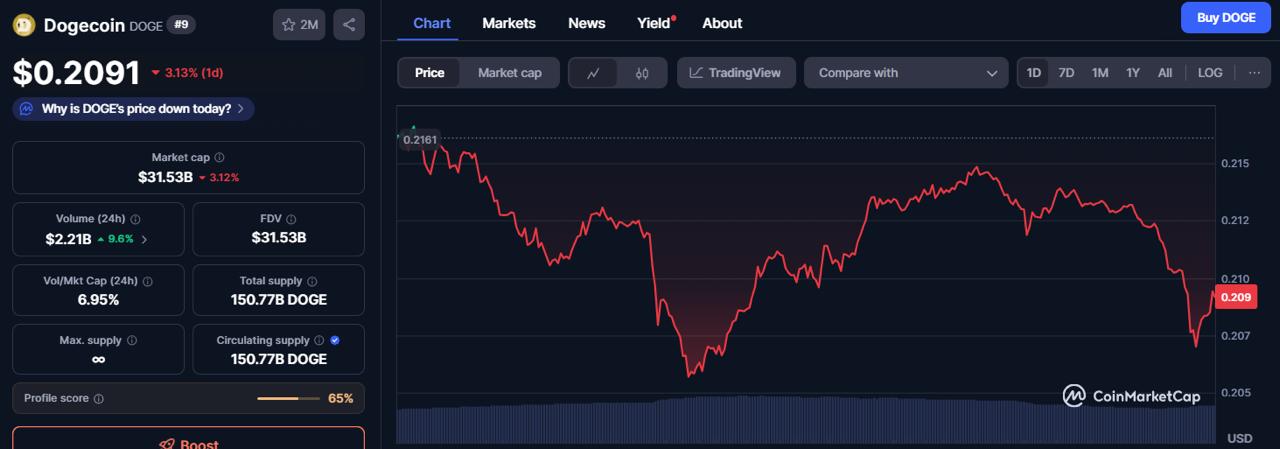Viewport: 1280px width, 449px height.
Task: Open the Compare with dropdown
Action: [x=908, y=73]
